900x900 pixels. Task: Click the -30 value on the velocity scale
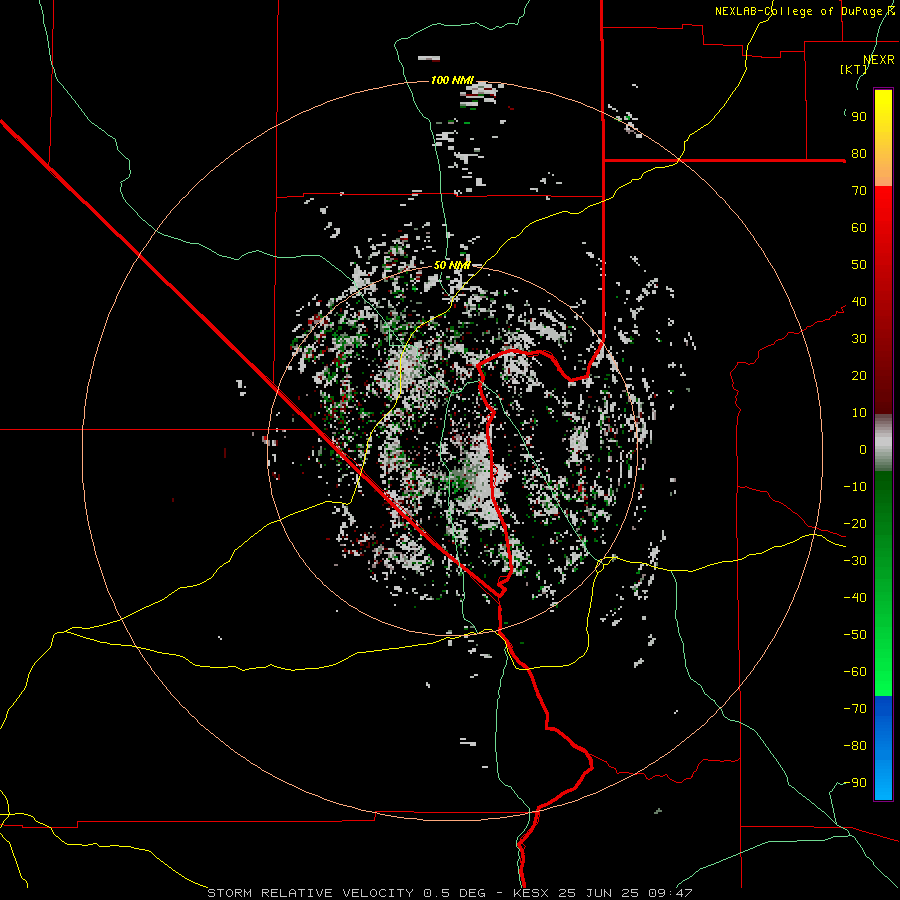pos(855,561)
